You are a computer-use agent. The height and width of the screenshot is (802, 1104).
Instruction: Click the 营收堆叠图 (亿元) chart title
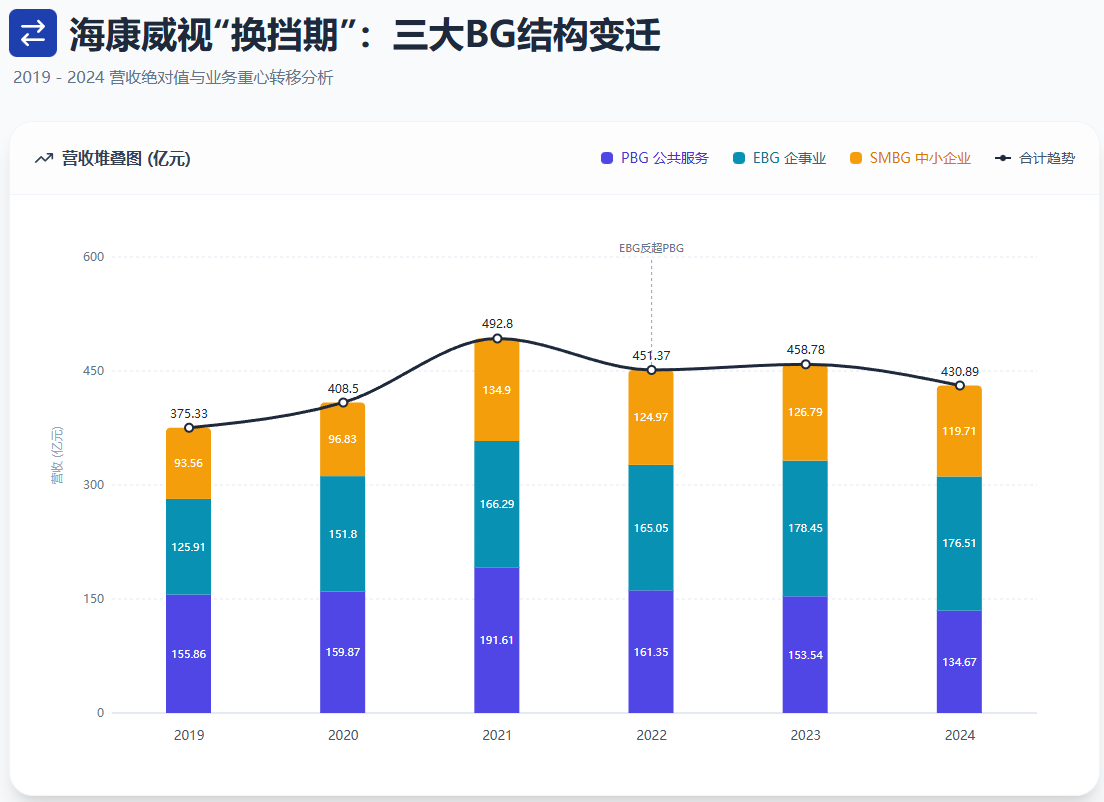pyautogui.click(x=126, y=158)
